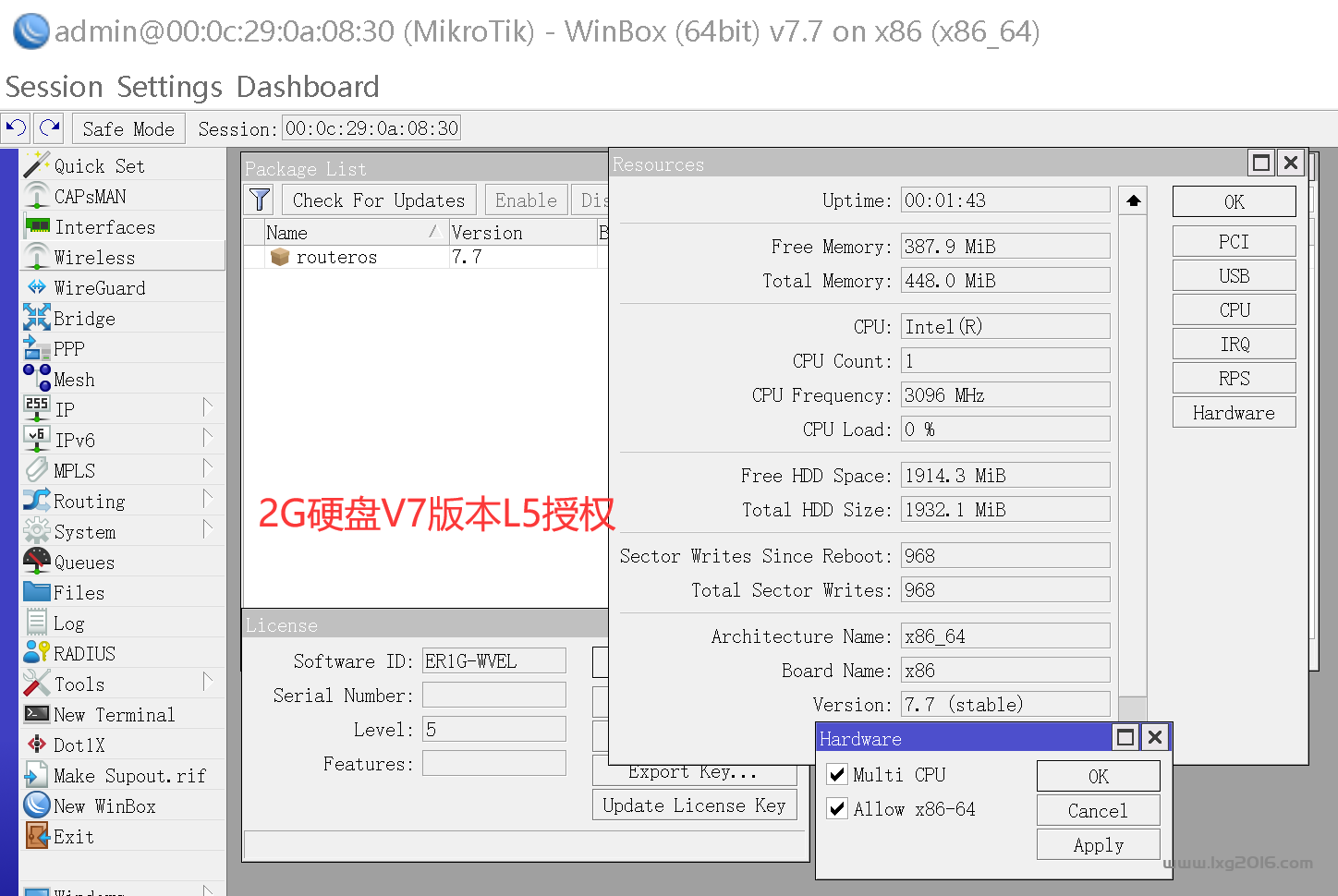Open RPS settings from Resources

pos(1235,378)
